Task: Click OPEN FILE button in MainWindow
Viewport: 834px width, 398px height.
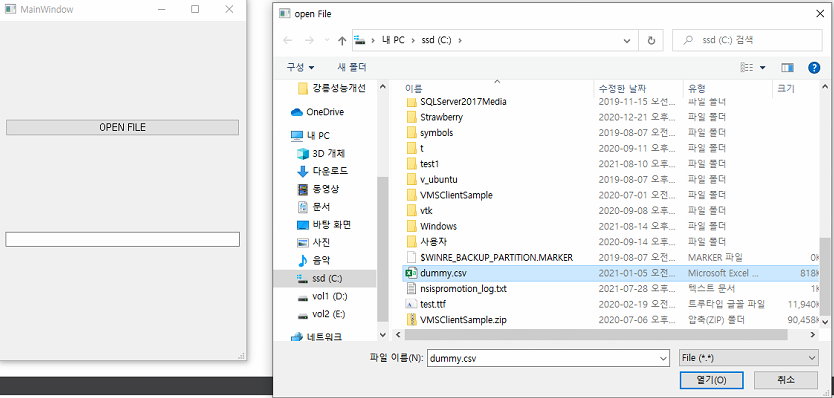Action: coord(122,127)
